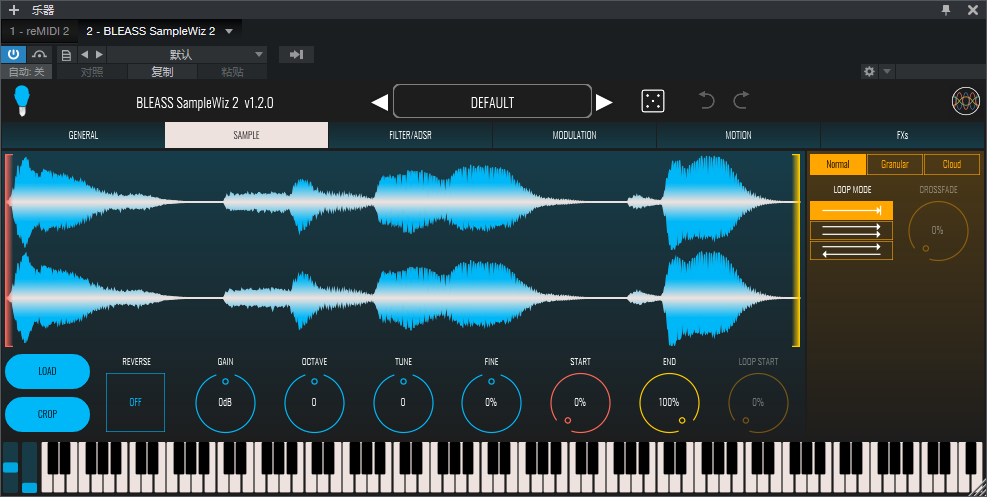Select next preset with right triangle
The width and height of the screenshot is (987, 497).
click(604, 102)
